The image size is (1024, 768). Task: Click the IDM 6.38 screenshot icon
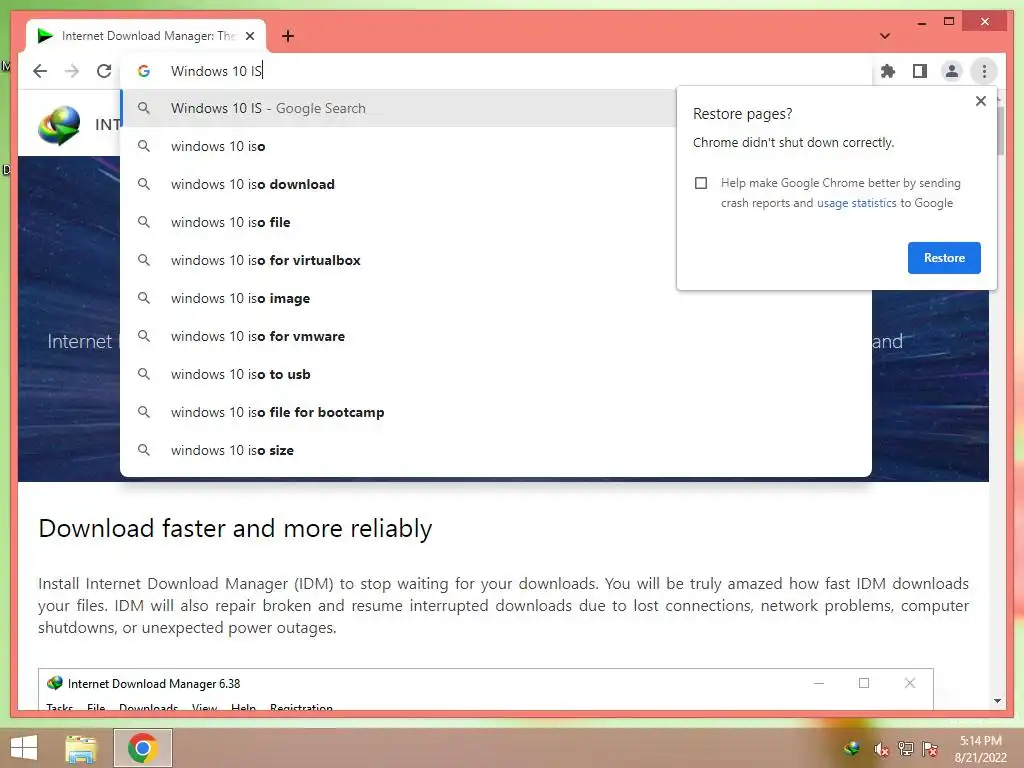point(55,683)
